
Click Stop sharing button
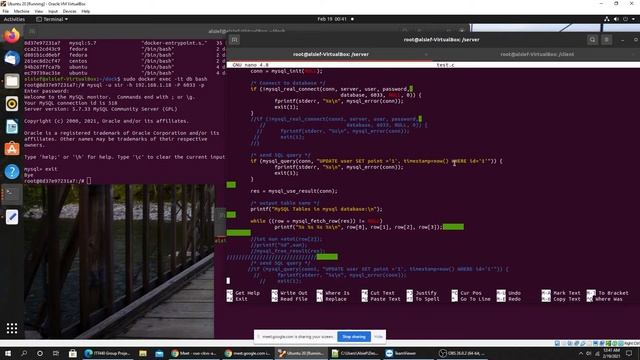pyautogui.click(x=354, y=337)
